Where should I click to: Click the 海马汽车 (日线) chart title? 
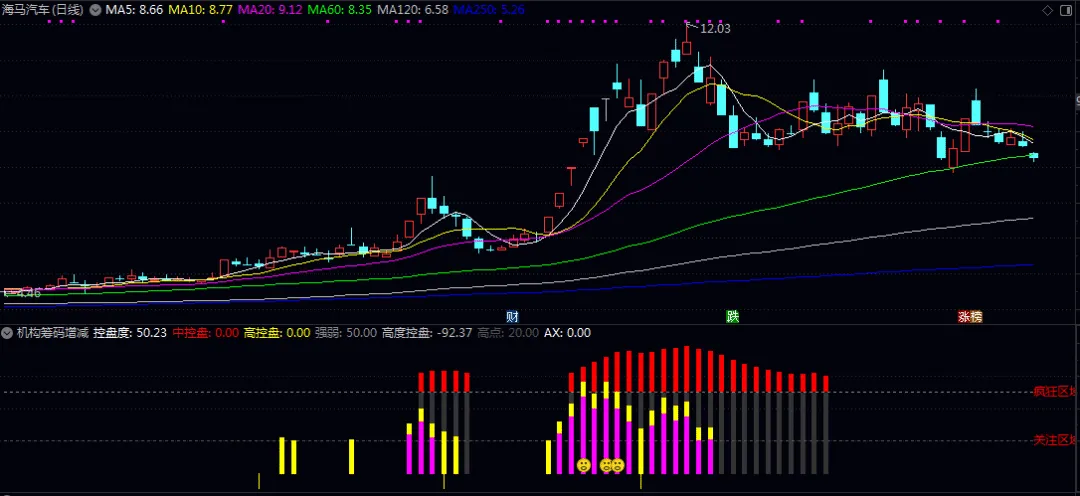click(x=43, y=10)
